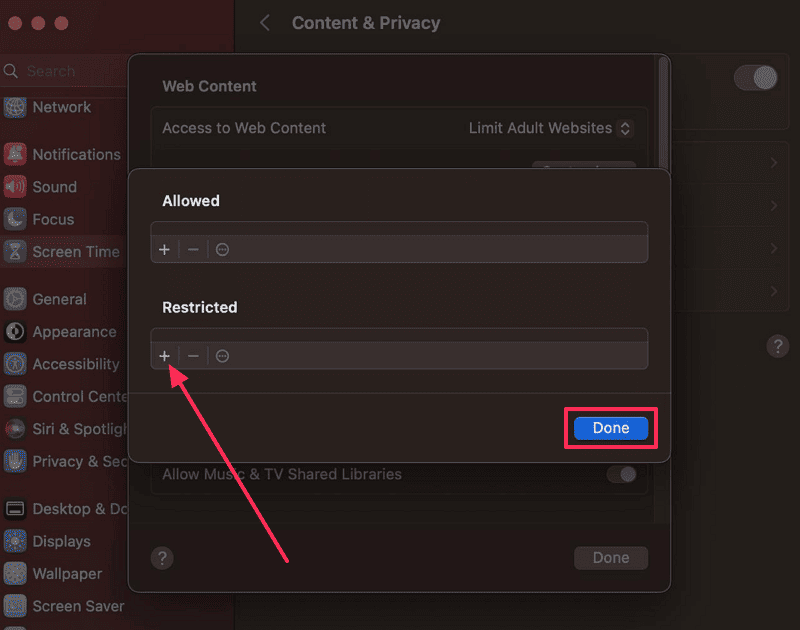Open Access to Web Content dropdown
The image size is (800, 630).
(551, 128)
